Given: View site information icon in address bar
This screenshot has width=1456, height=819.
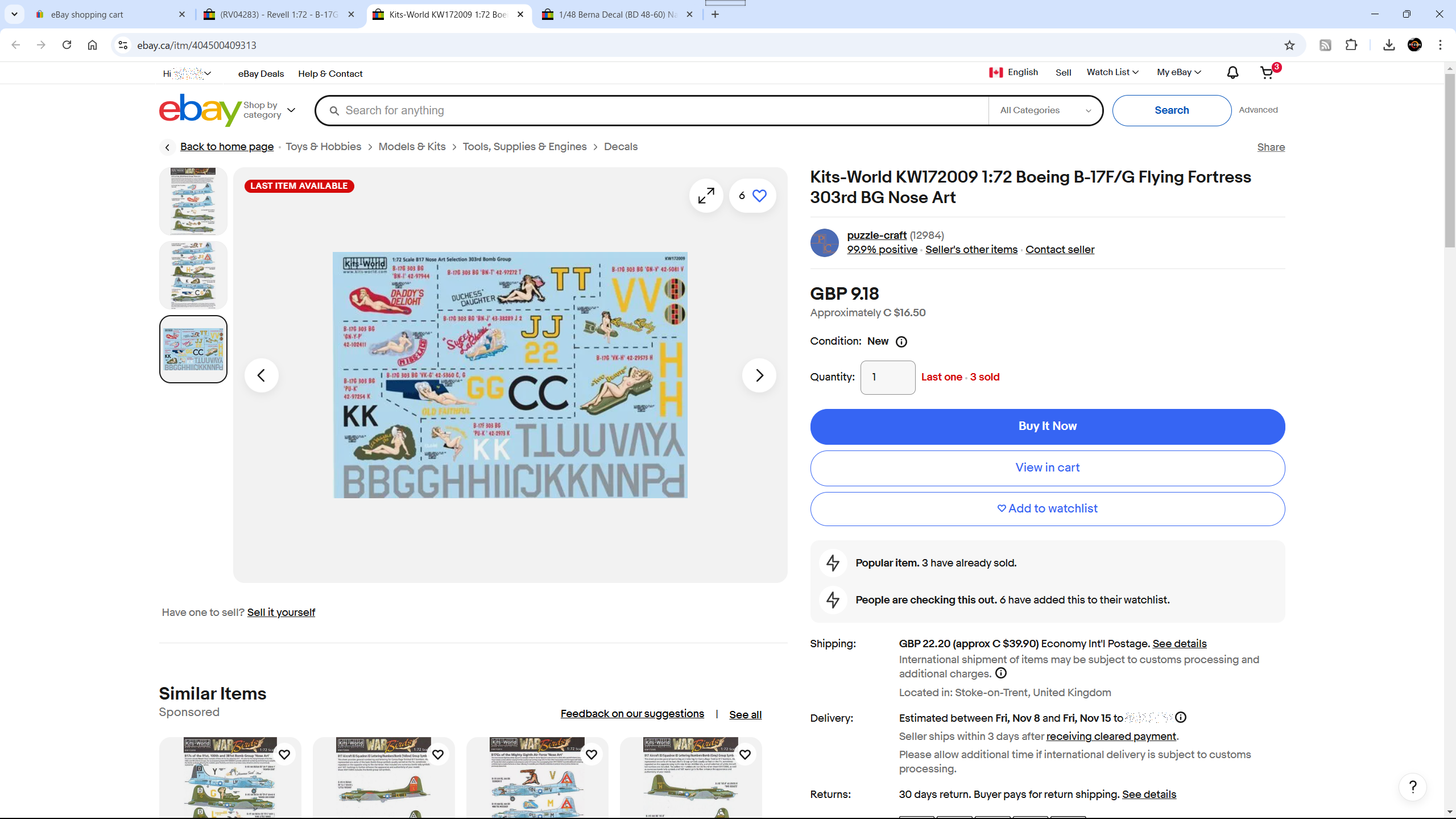Looking at the screenshot, I should pos(123,45).
